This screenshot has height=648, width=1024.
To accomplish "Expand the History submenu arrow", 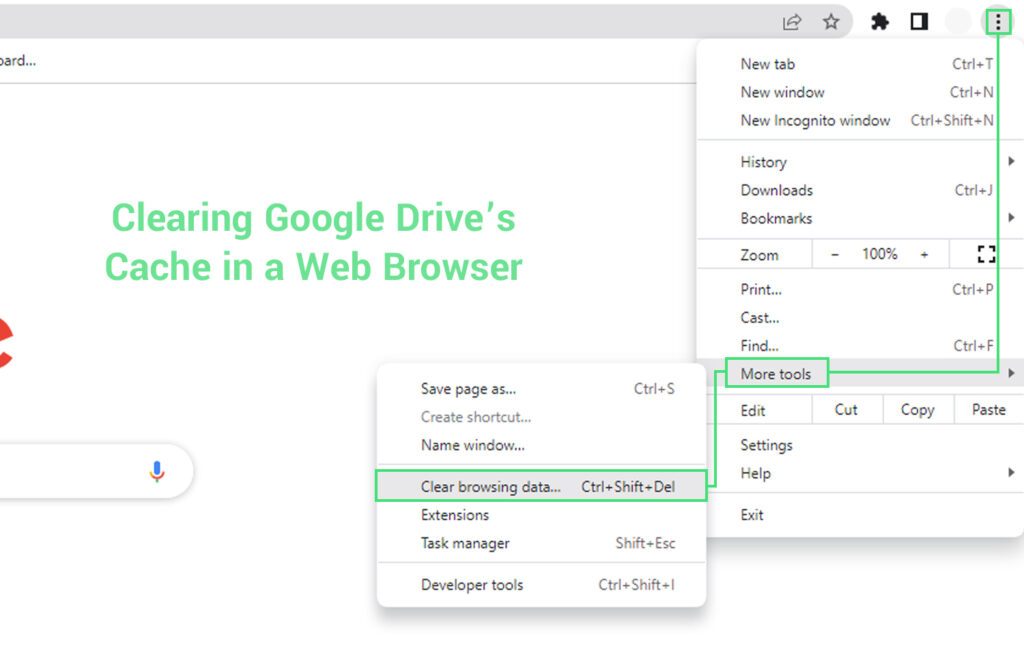I will [x=1011, y=161].
